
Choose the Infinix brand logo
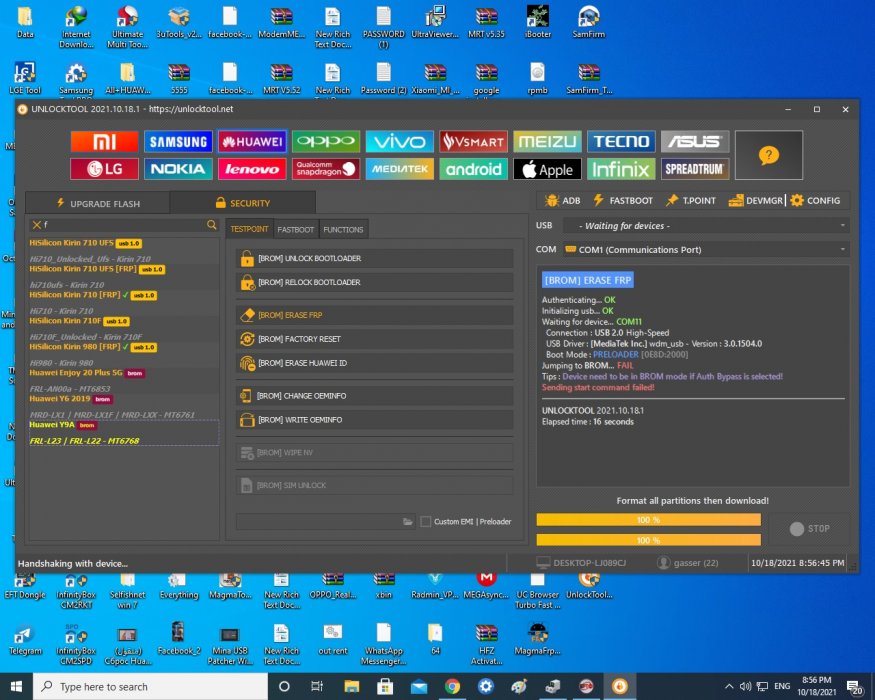point(621,169)
